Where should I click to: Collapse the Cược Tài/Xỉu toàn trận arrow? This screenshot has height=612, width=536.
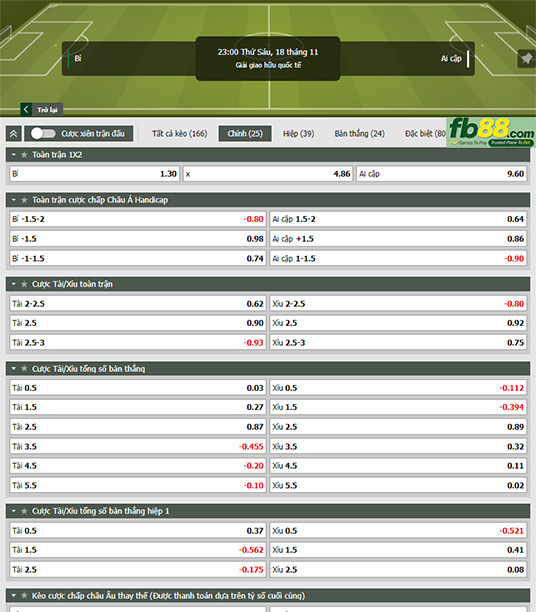pyautogui.click(x=14, y=284)
